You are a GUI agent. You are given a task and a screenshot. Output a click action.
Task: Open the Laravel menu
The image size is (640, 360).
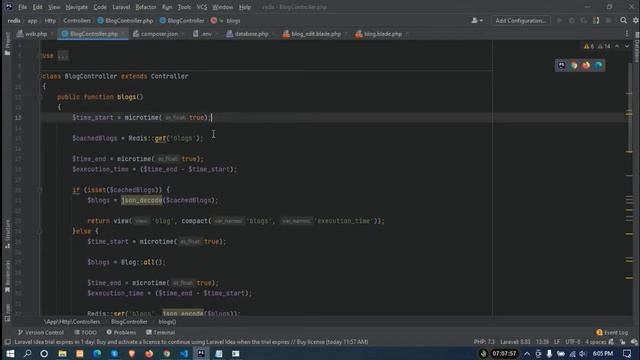coord(121,7)
